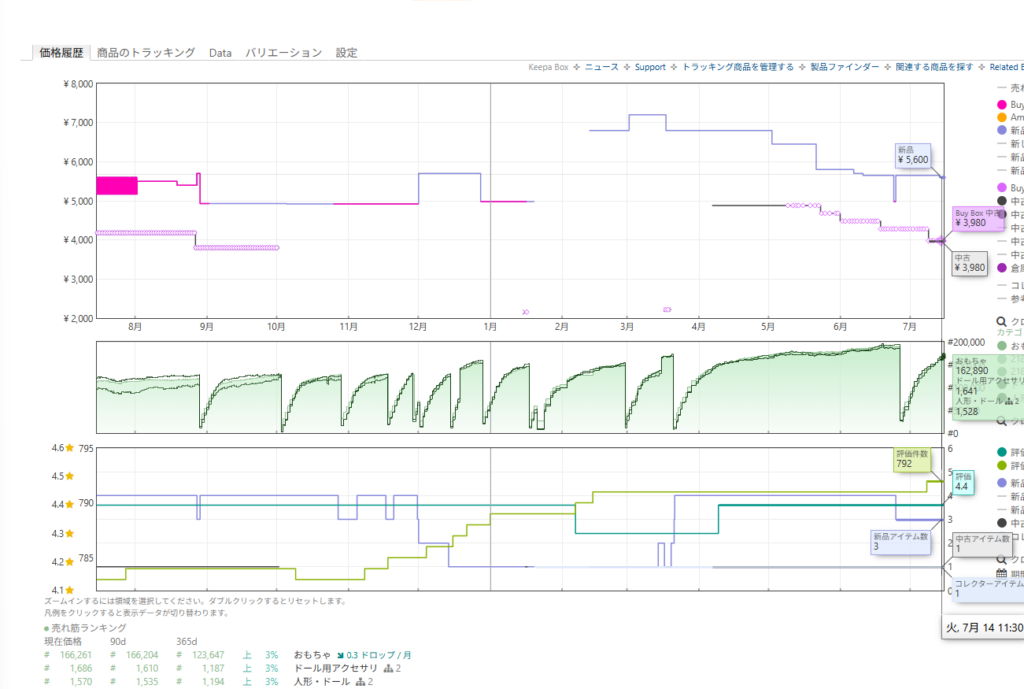Open the Data tab
The height and width of the screenshot is (689, 1024).
click(x=220, y=53)
